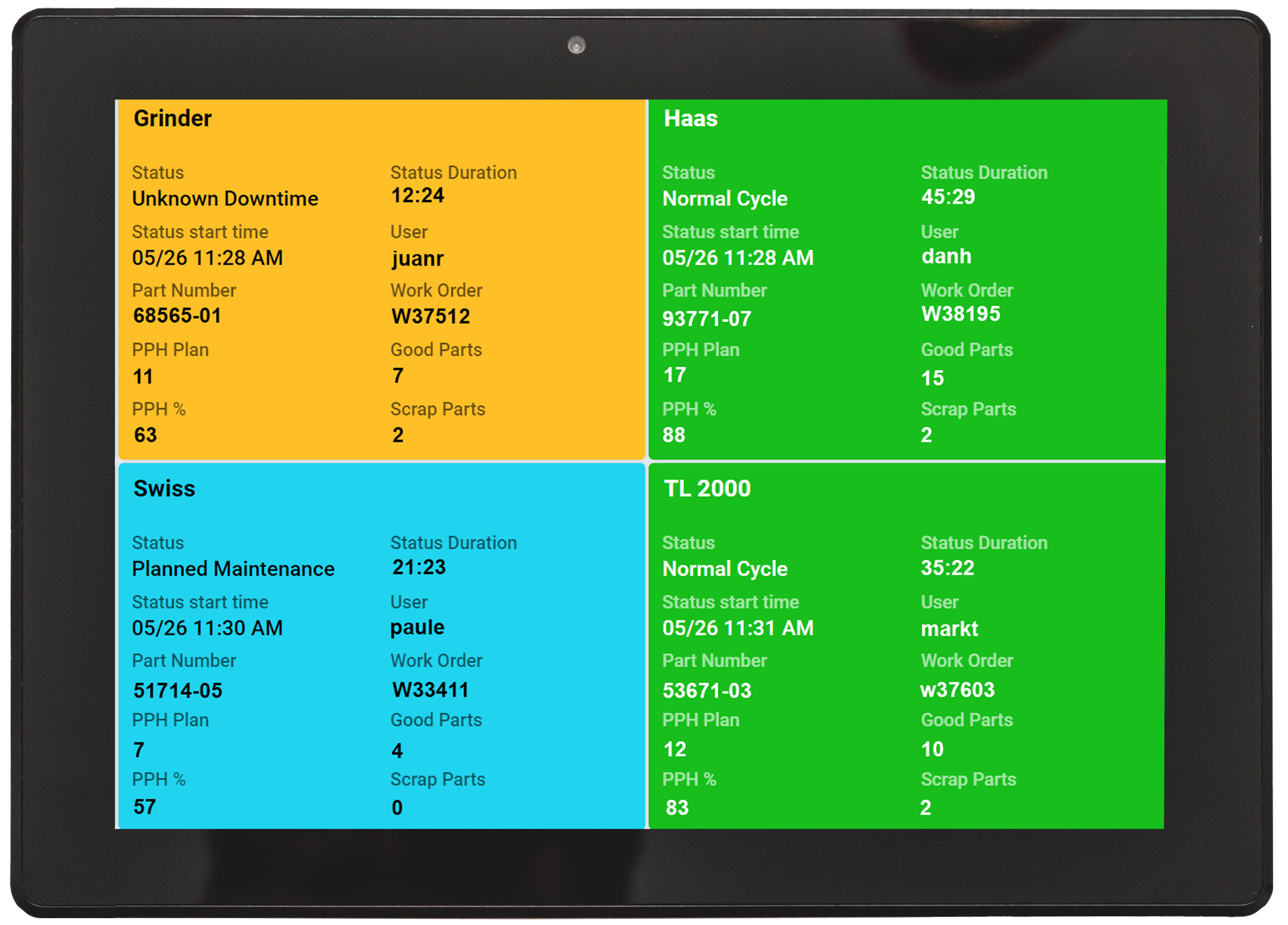Click user juanr on Grinder card
1288x925 pixels.
(x=417, y=258)
